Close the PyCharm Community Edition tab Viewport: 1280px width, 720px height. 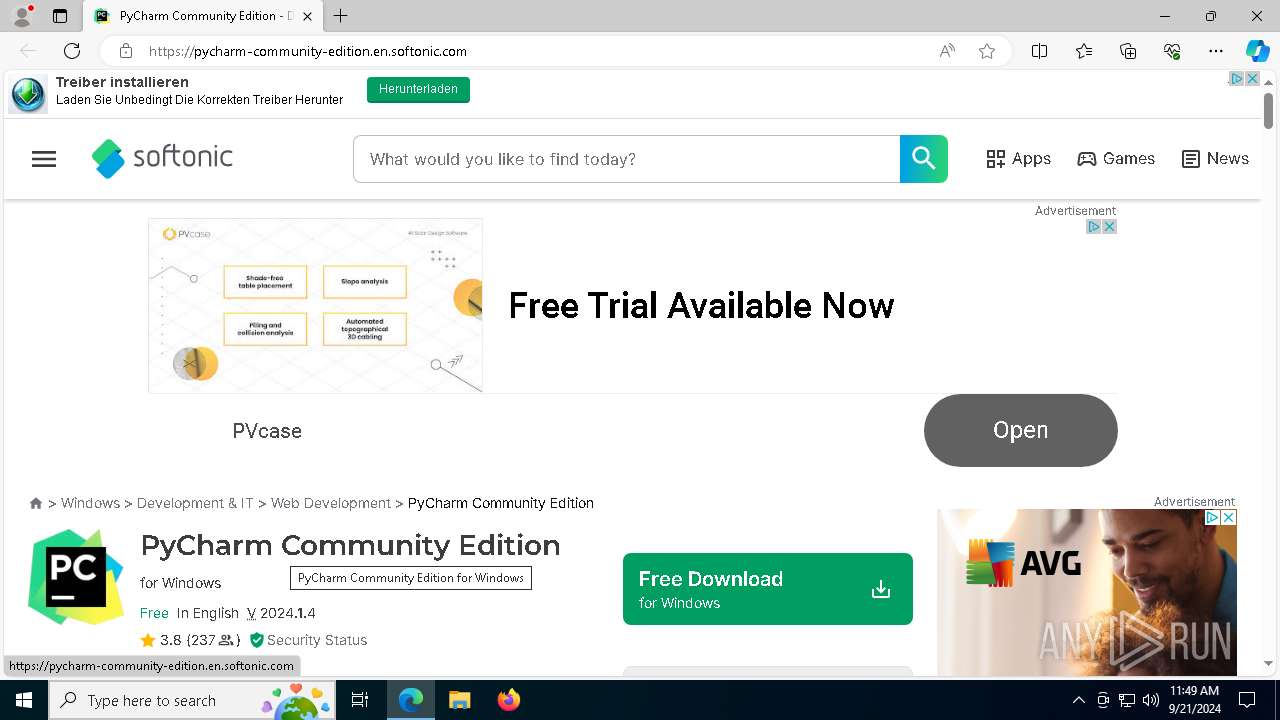308,16
